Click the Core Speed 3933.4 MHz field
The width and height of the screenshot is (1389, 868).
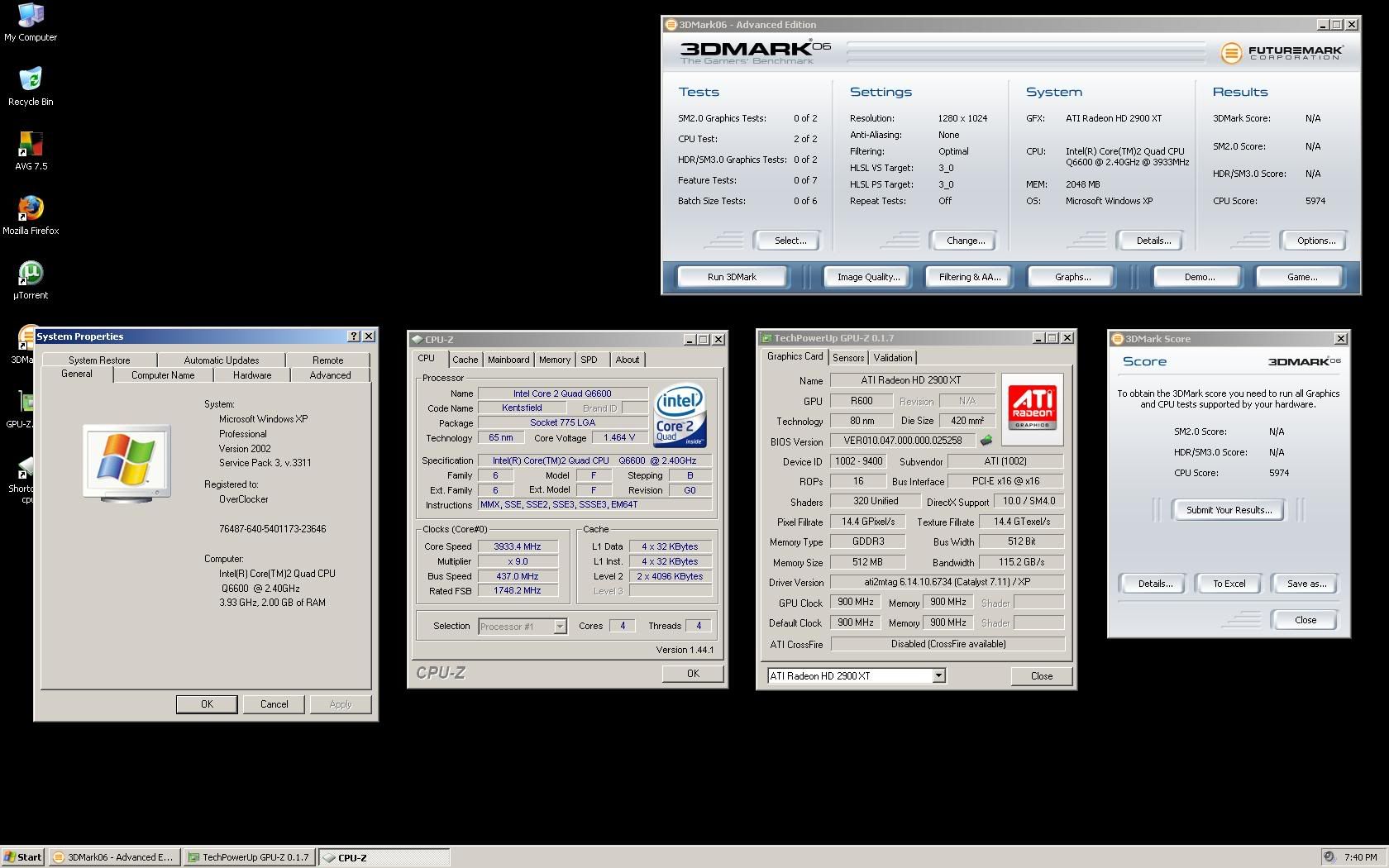pos(518,546)
